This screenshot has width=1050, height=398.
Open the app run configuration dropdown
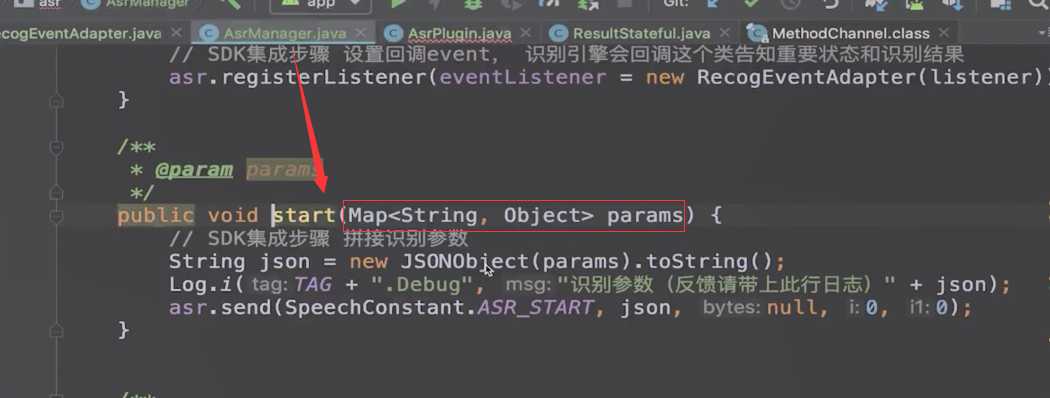click(320, 5)
